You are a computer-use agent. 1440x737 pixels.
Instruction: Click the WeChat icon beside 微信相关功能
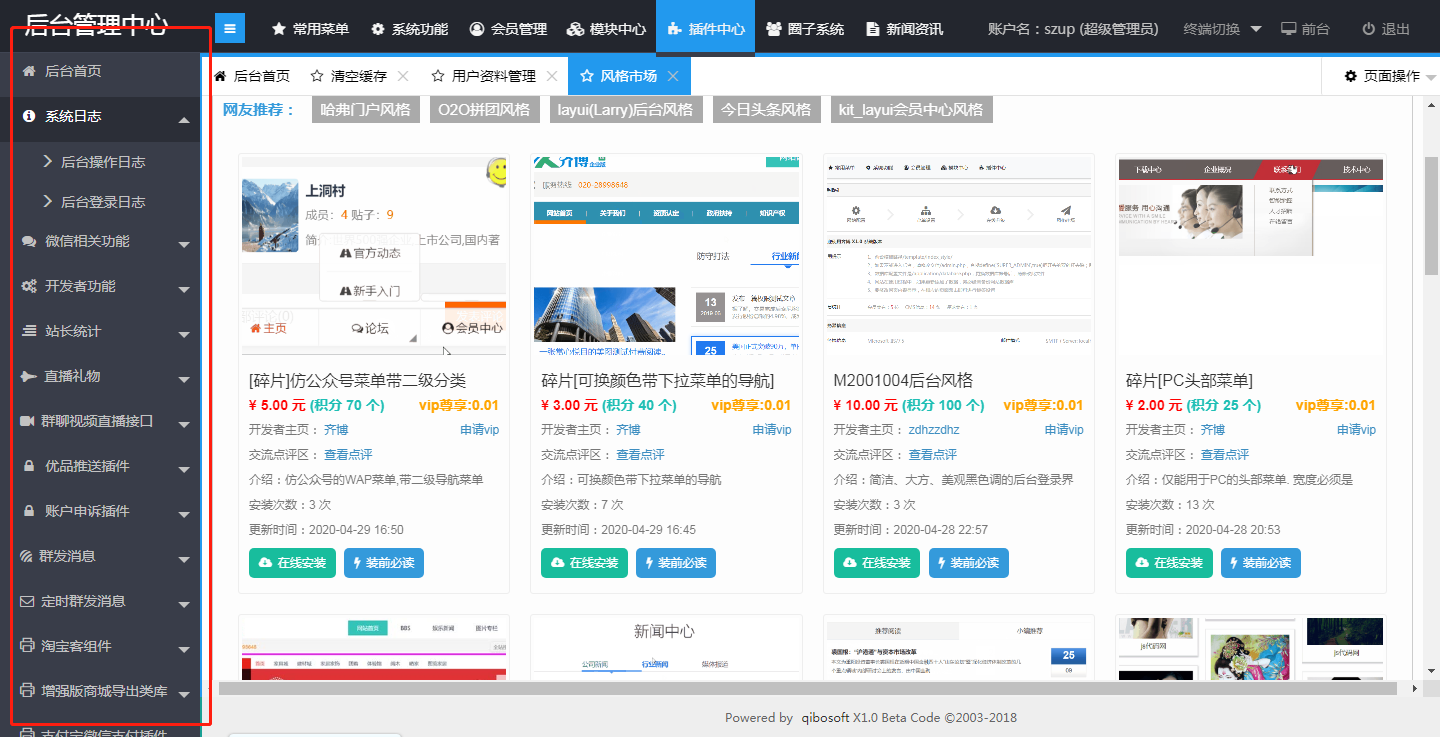point(28,241)
